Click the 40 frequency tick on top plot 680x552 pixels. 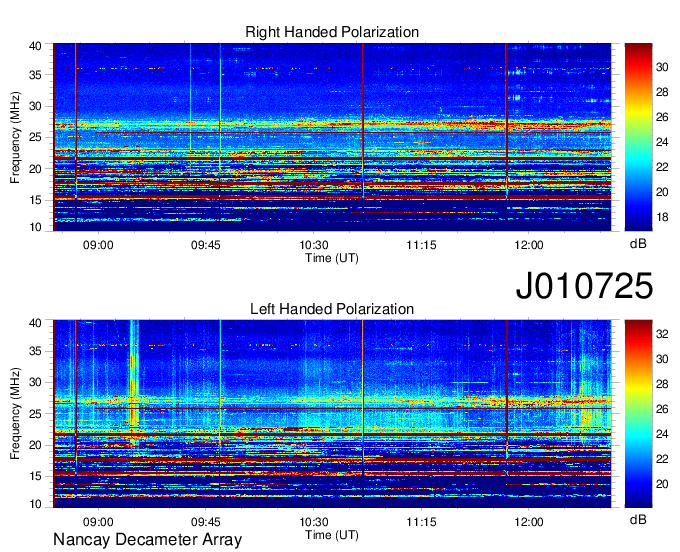click(x=35, y=46)
